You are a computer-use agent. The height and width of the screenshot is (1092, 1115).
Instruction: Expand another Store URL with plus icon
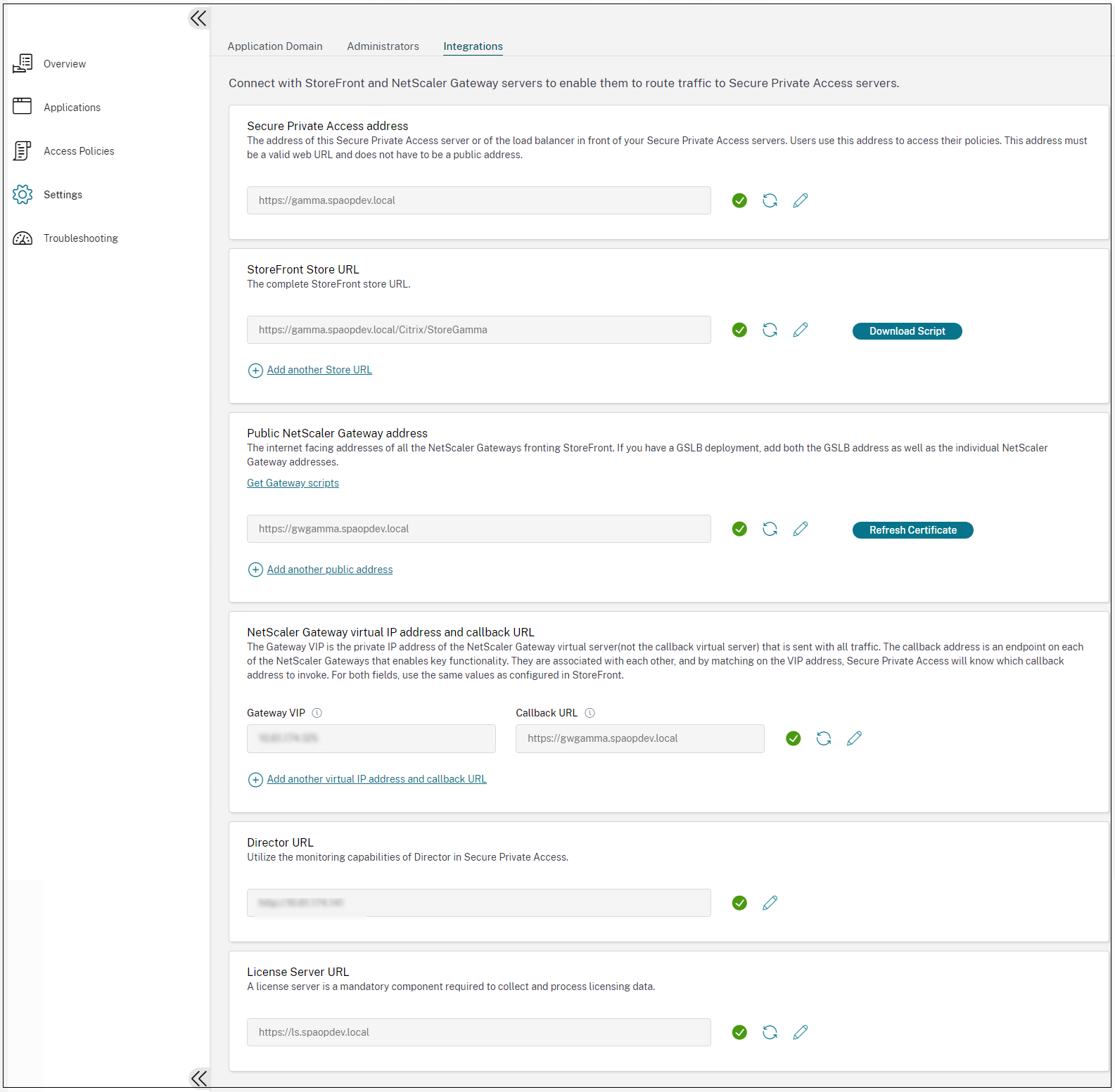point(255,371)
